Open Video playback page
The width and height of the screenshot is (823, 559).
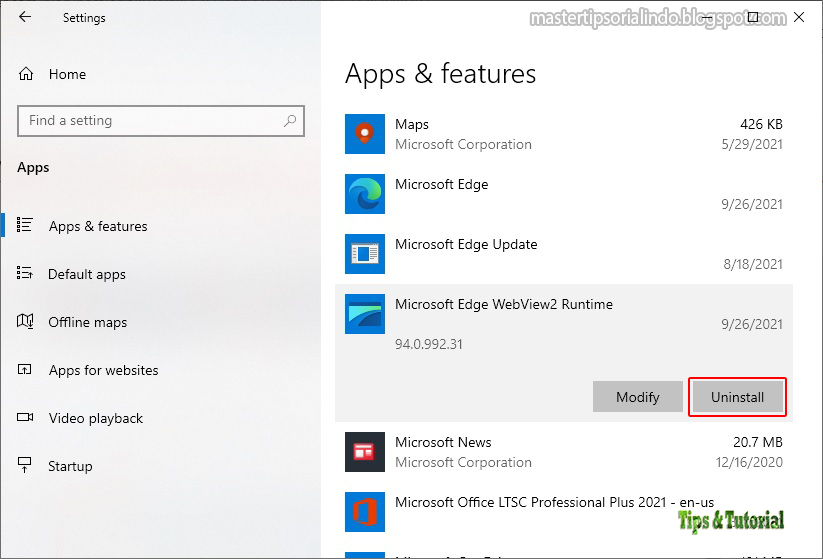tap(96, 418)
